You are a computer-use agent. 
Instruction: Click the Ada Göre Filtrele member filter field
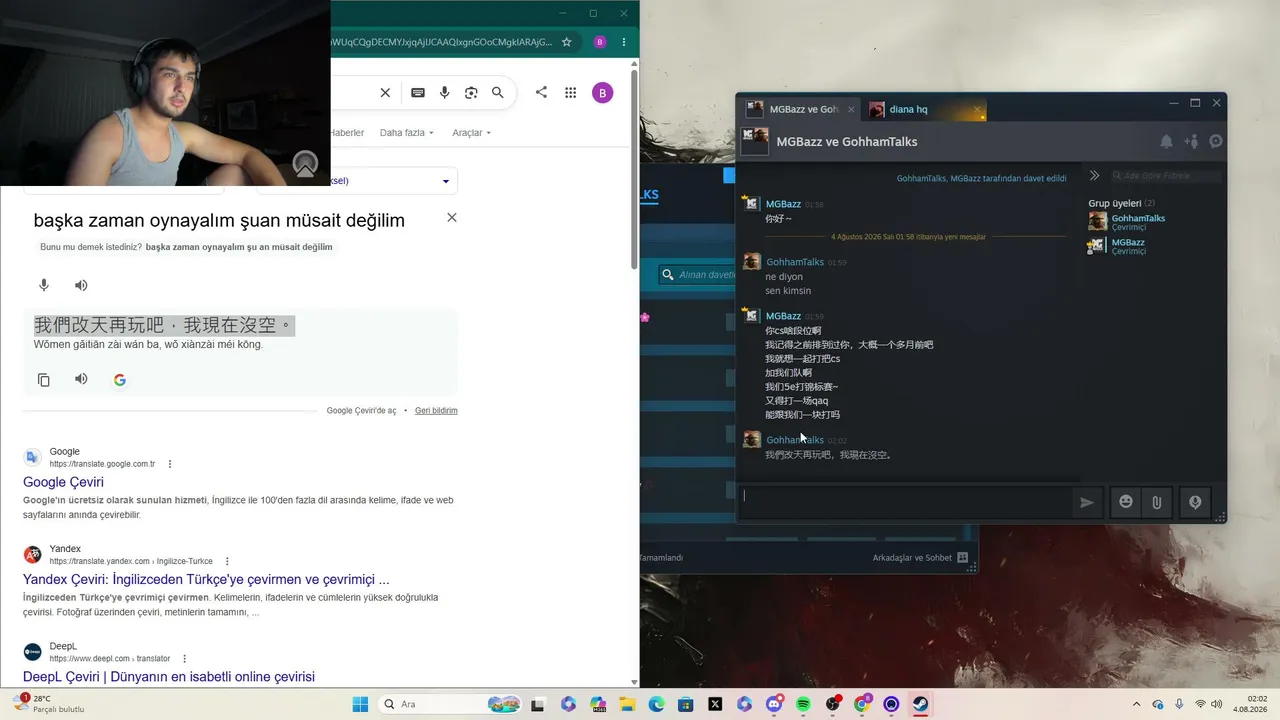(1166, 176)
